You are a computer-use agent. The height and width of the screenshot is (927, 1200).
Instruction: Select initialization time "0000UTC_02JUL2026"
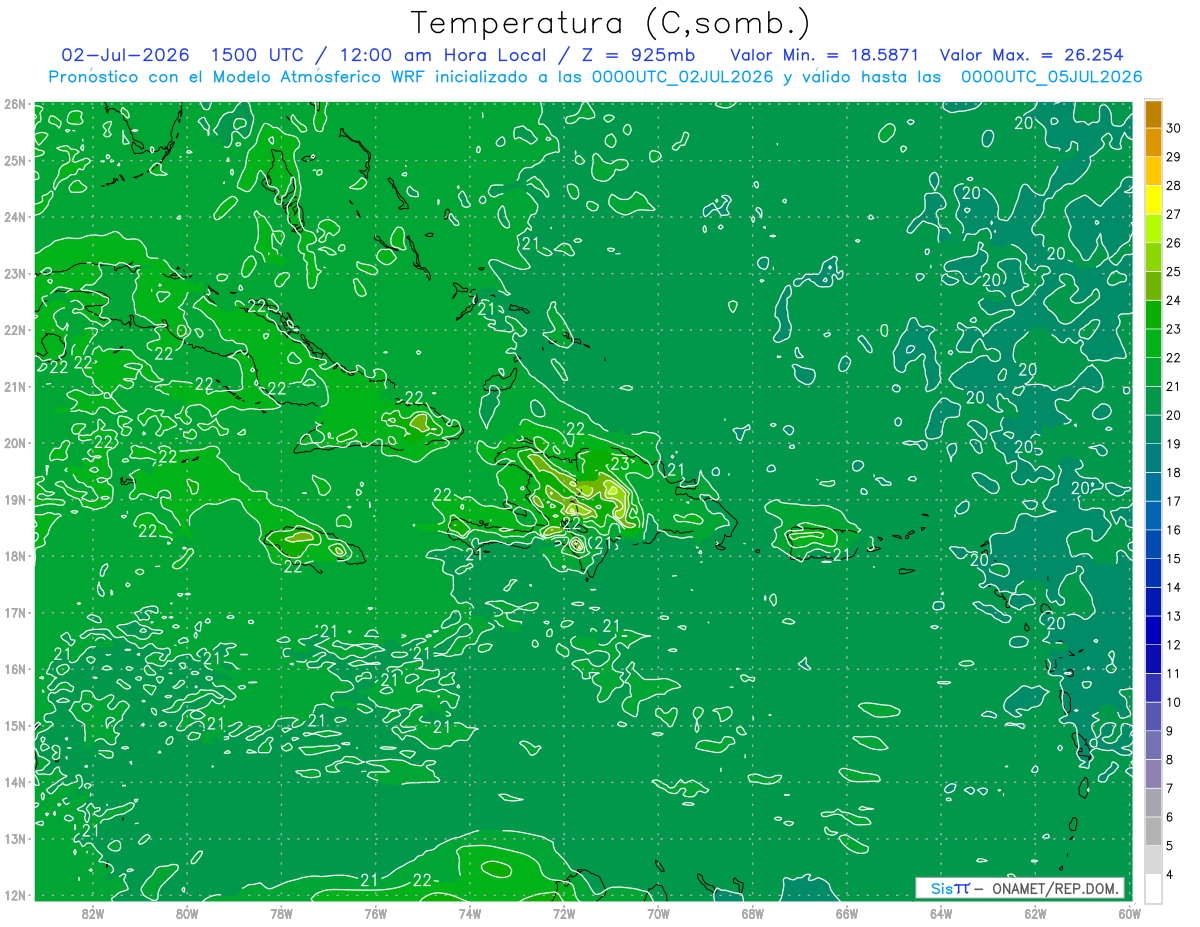(x=682, y=77)
